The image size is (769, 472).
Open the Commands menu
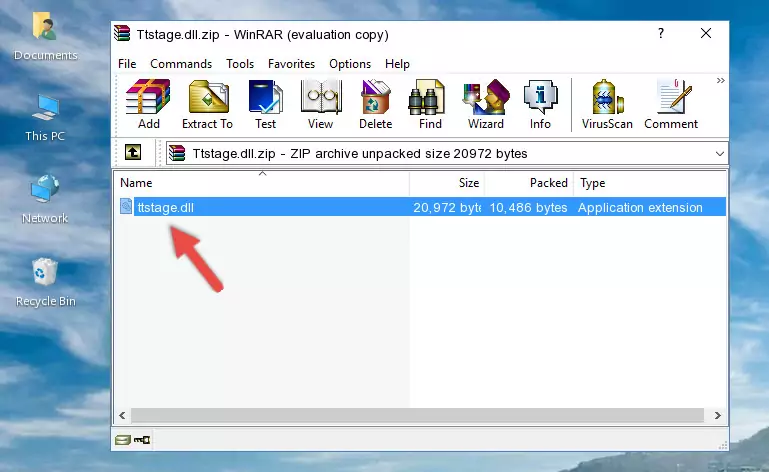pyautogui.click(x=181, y=64)
